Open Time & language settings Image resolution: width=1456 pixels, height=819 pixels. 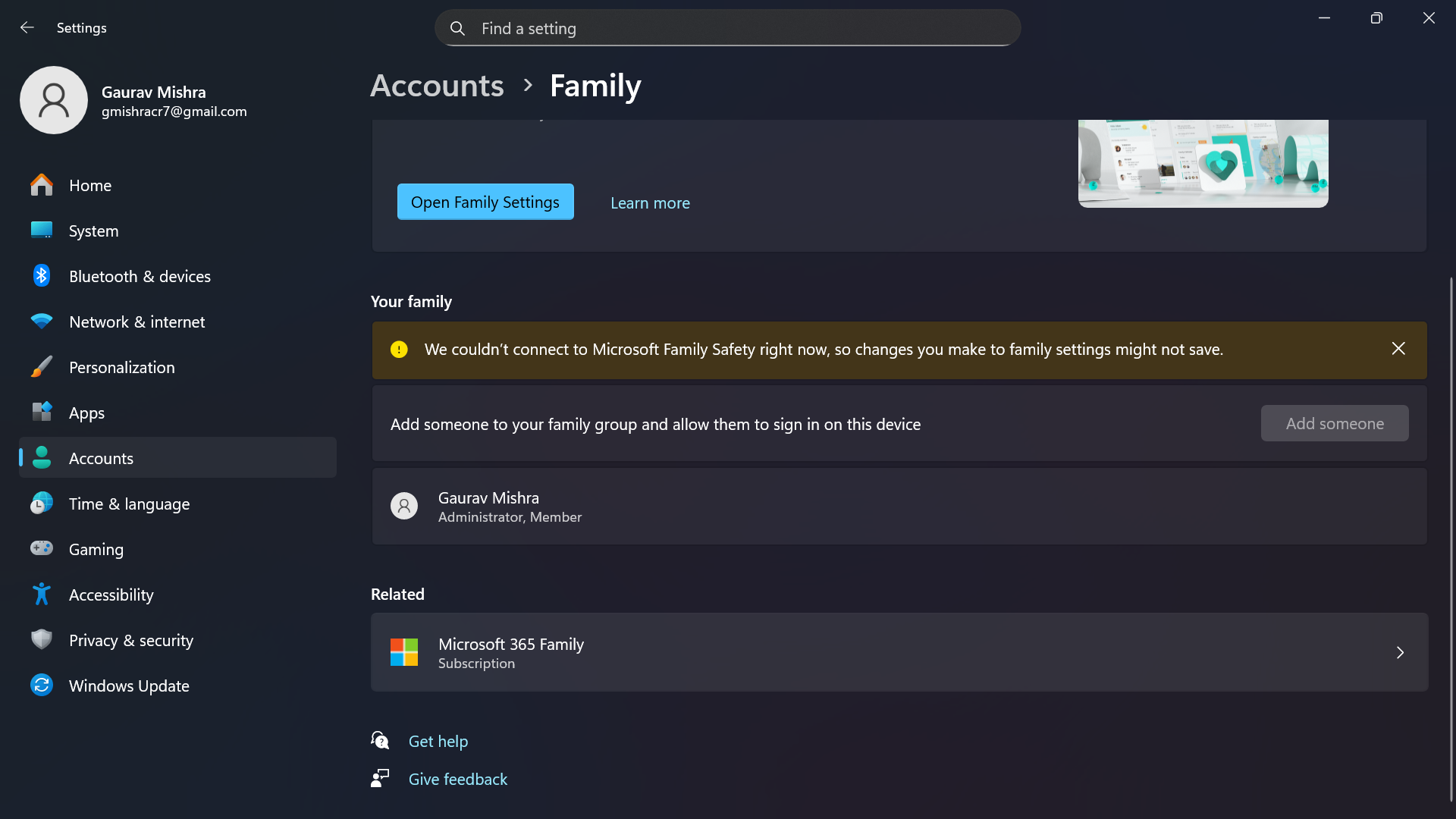pyautogui.click(x=177, y=504)
